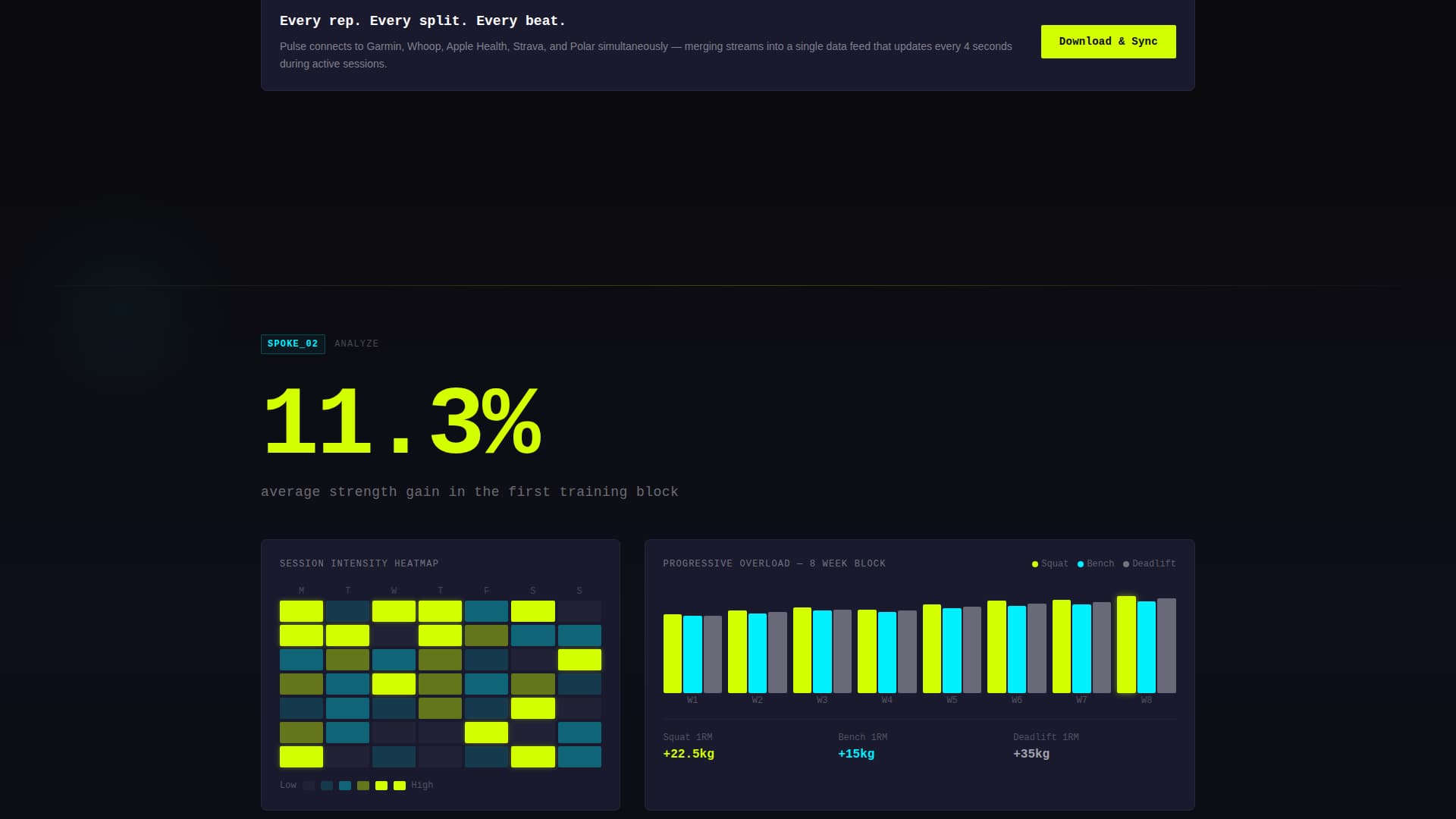Click the "Every rep. Every split. Every beat." heading
Viewport: 1456px width, 819px height.
[422, 21]
